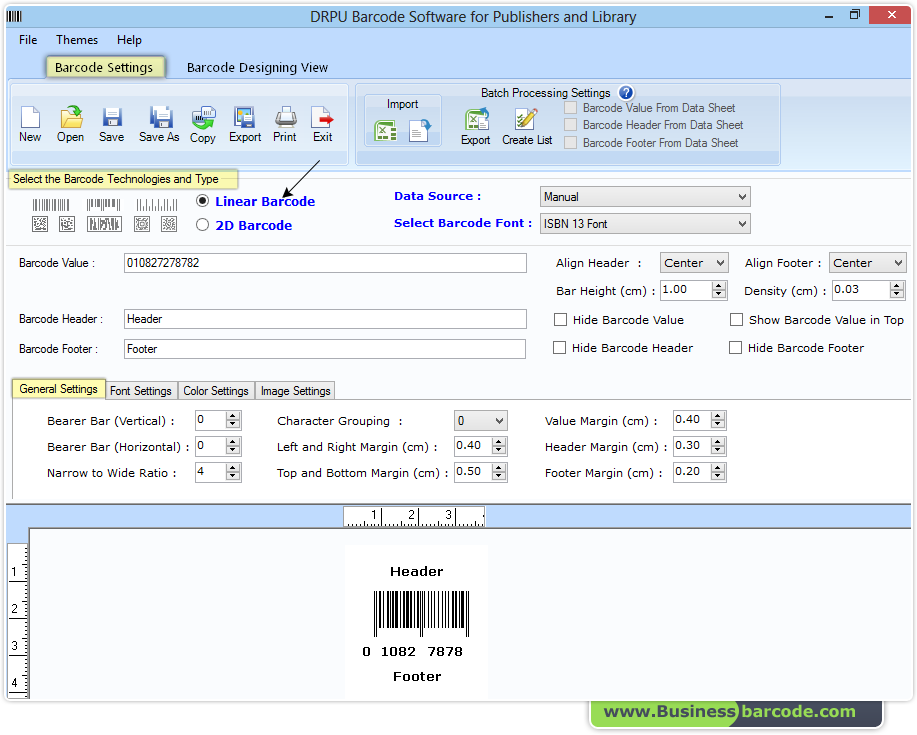Open the Help menu

click(x=129, y=40)
